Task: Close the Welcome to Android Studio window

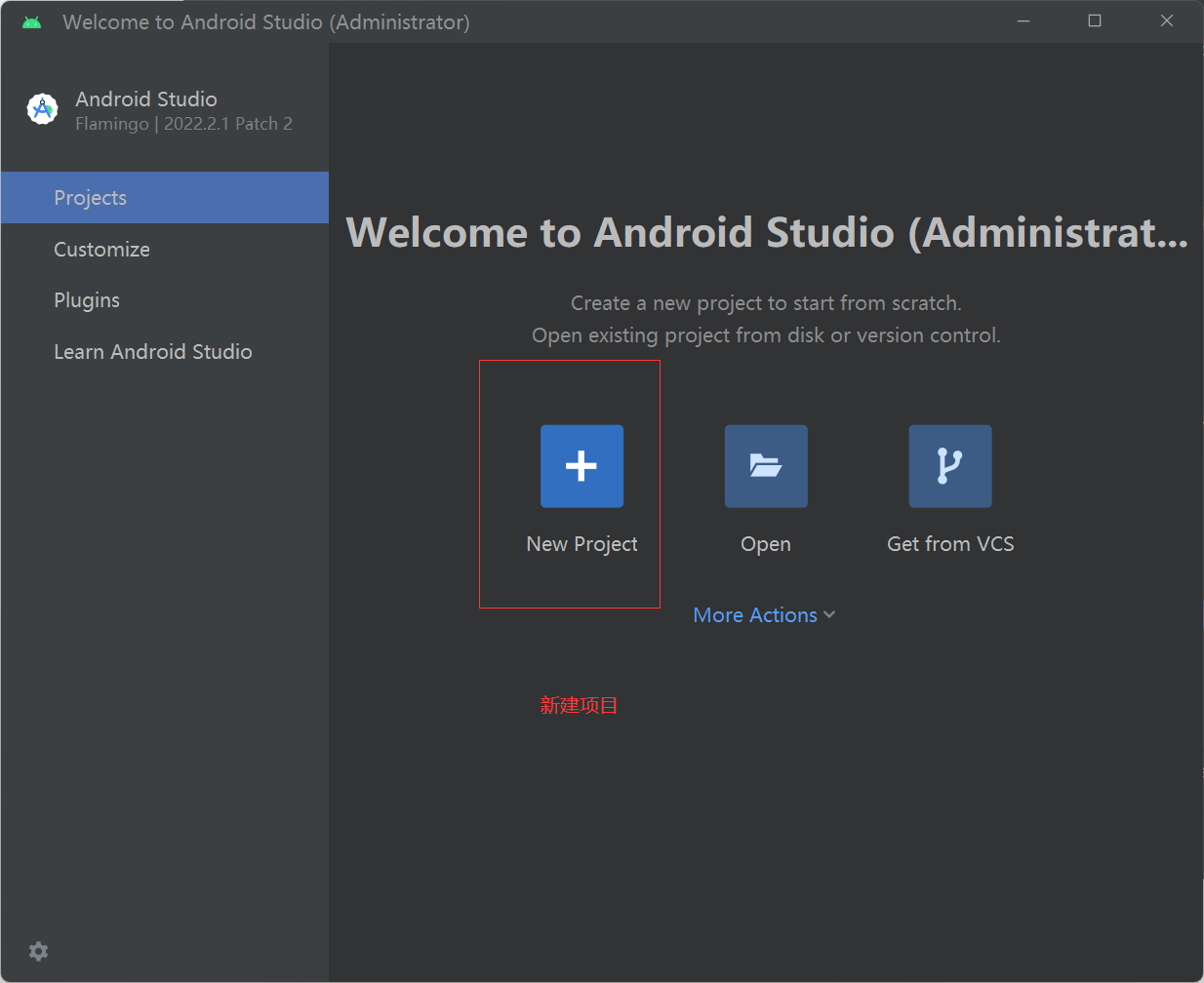Action: (1167, 21)
